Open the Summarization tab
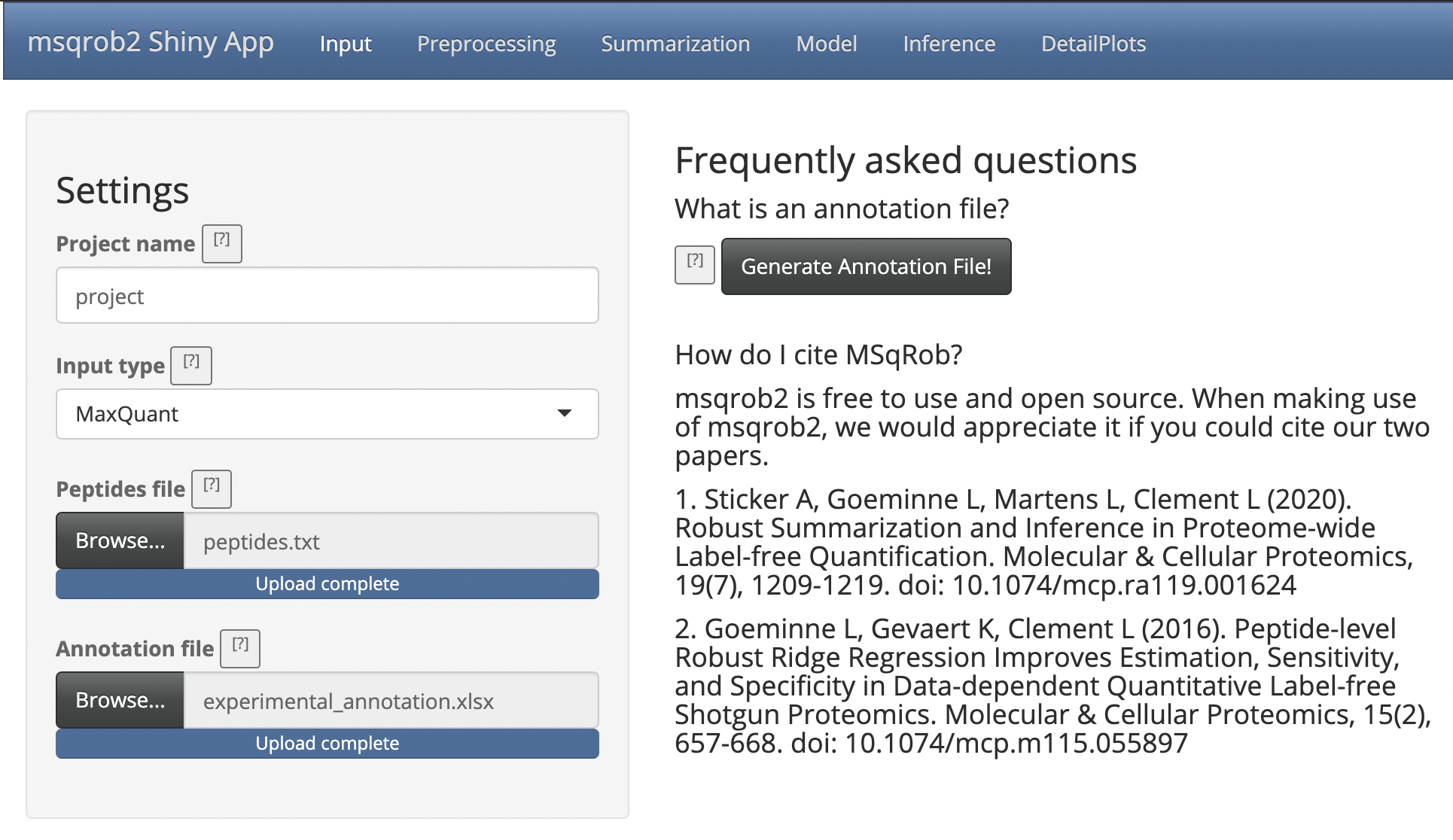The image size is (1453, 840). click(675, 44)
